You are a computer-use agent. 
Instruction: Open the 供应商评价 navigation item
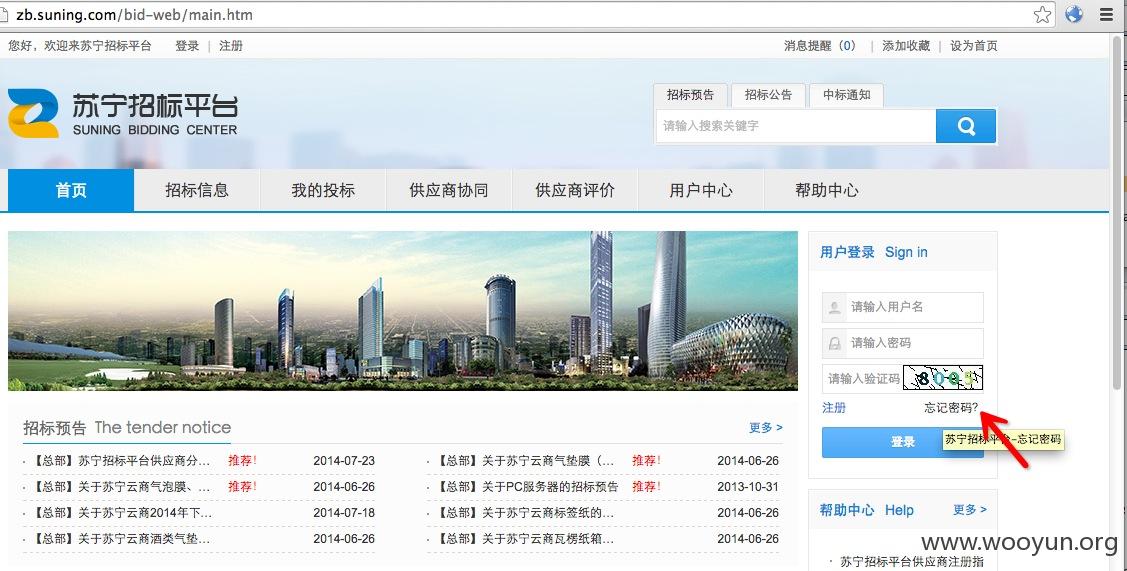coord(575,190)
